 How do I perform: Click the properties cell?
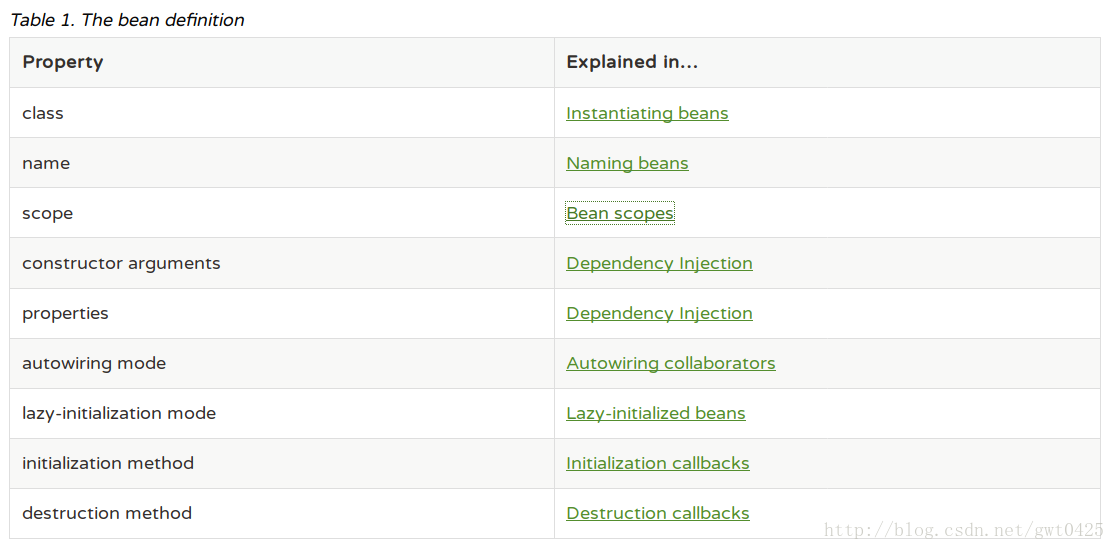[282, 313]
